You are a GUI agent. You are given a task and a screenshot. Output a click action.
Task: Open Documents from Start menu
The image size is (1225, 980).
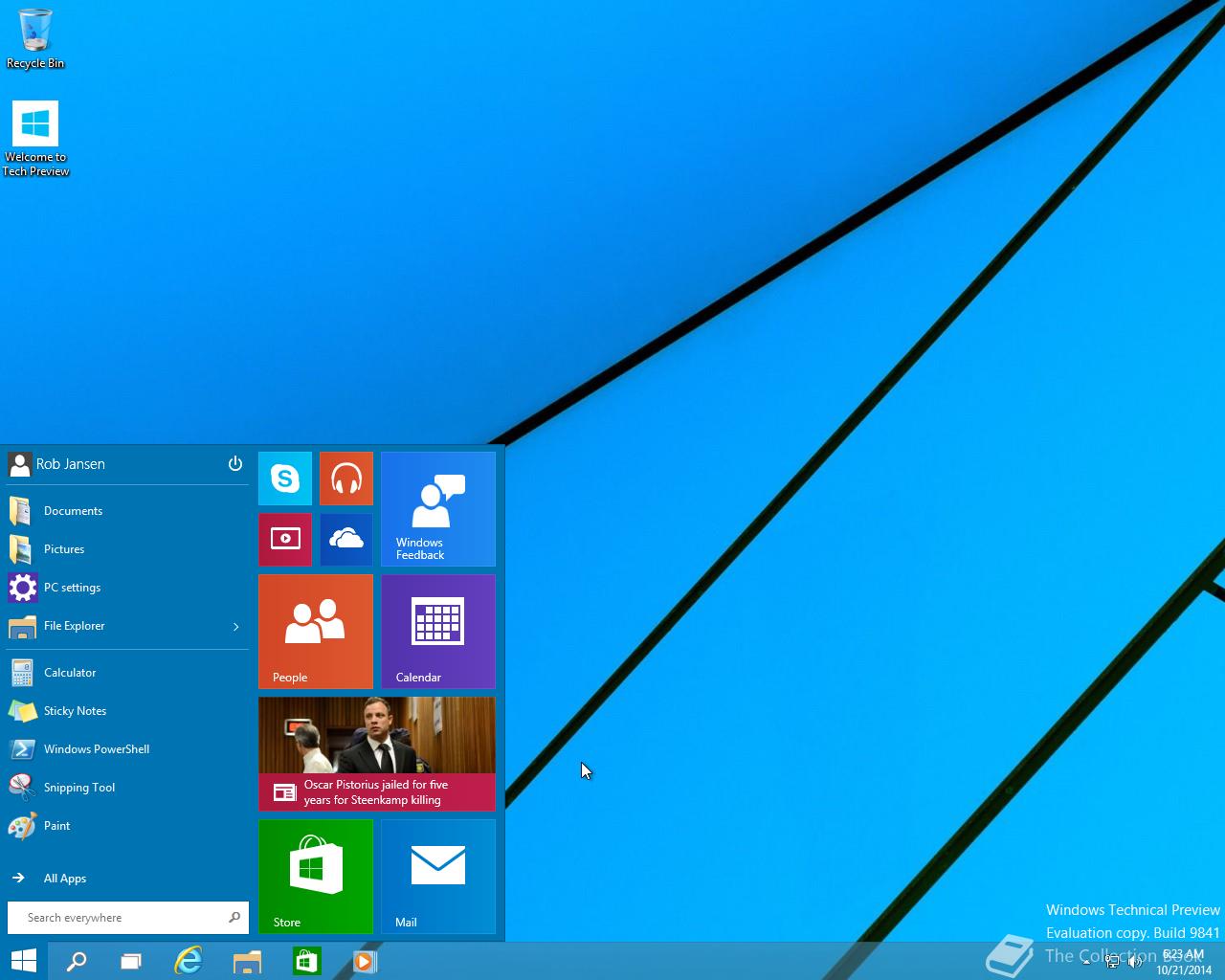(x=128, y=511)
